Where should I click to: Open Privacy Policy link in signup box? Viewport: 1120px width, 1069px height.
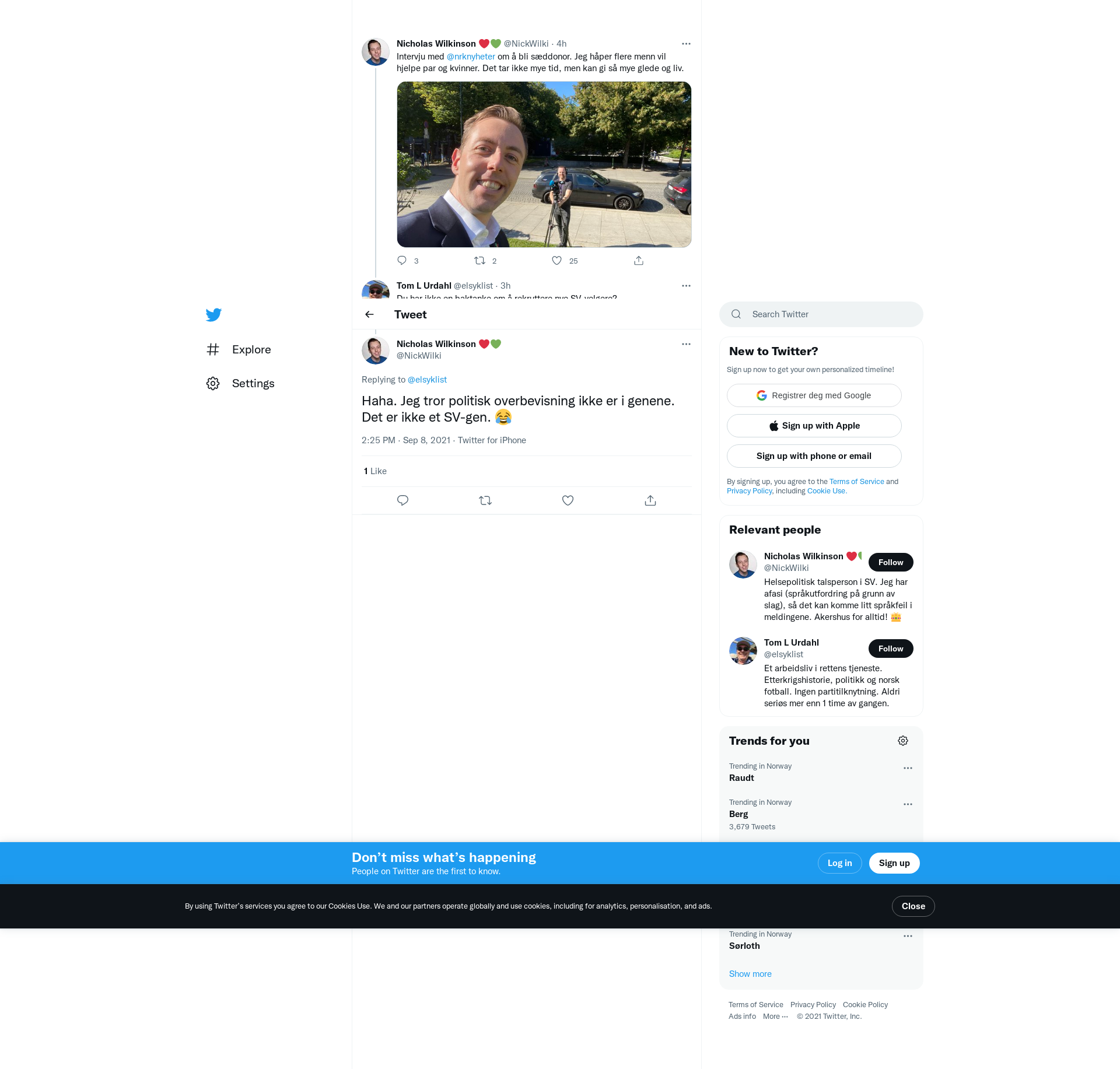(750, 491)
